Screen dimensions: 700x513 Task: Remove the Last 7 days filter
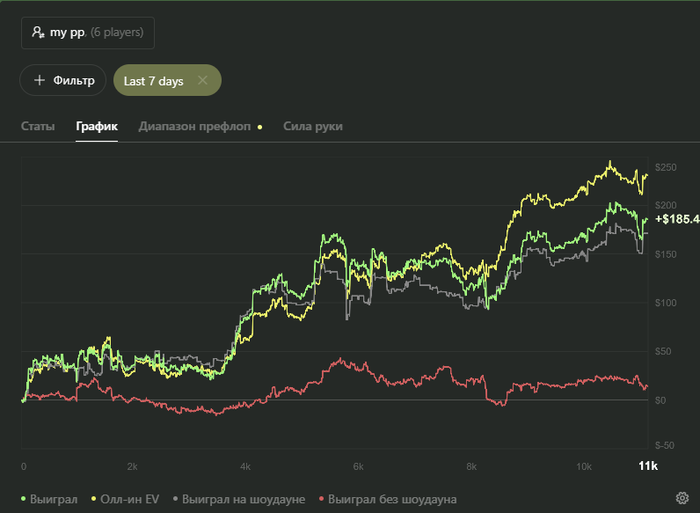[x=203, y=80]
